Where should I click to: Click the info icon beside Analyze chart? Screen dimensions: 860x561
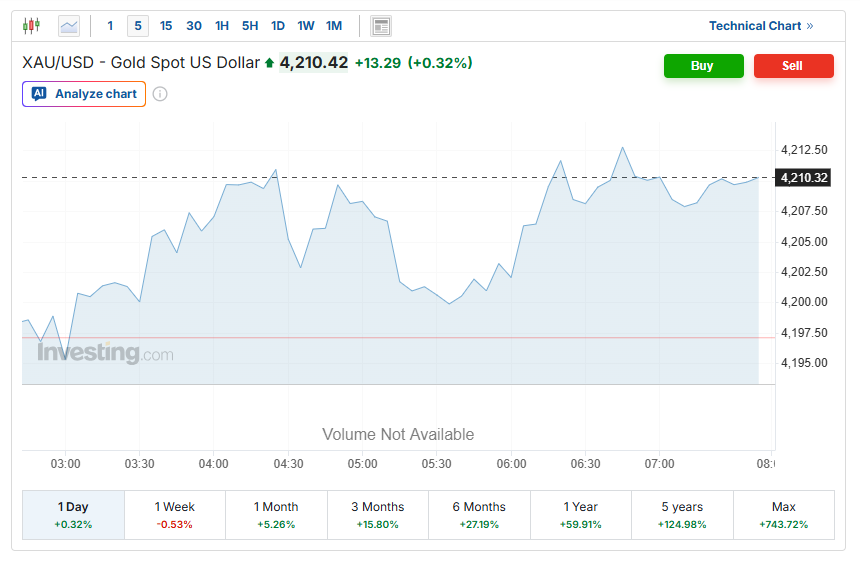(x=160, y=94)
